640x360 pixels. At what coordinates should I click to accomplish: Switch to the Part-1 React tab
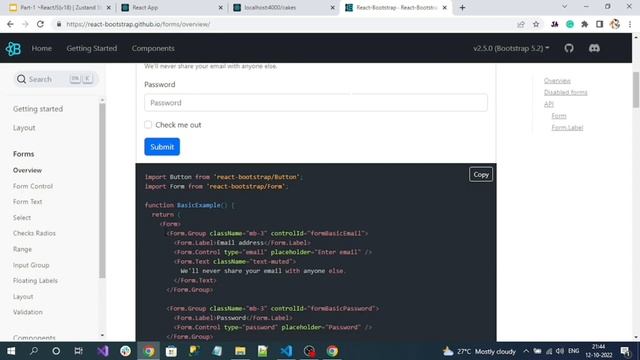click(x=60, y=7)
